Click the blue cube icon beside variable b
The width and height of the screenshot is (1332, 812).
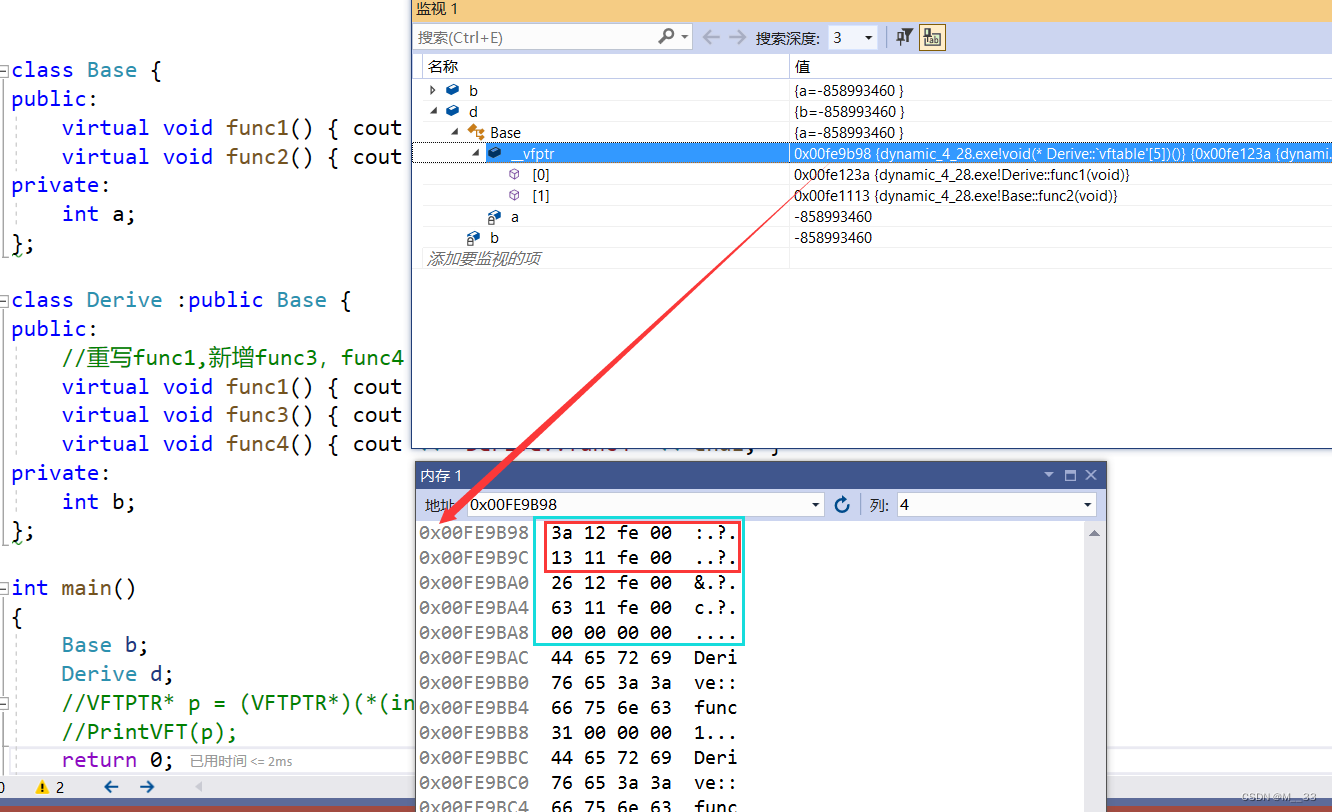[453, 90]
